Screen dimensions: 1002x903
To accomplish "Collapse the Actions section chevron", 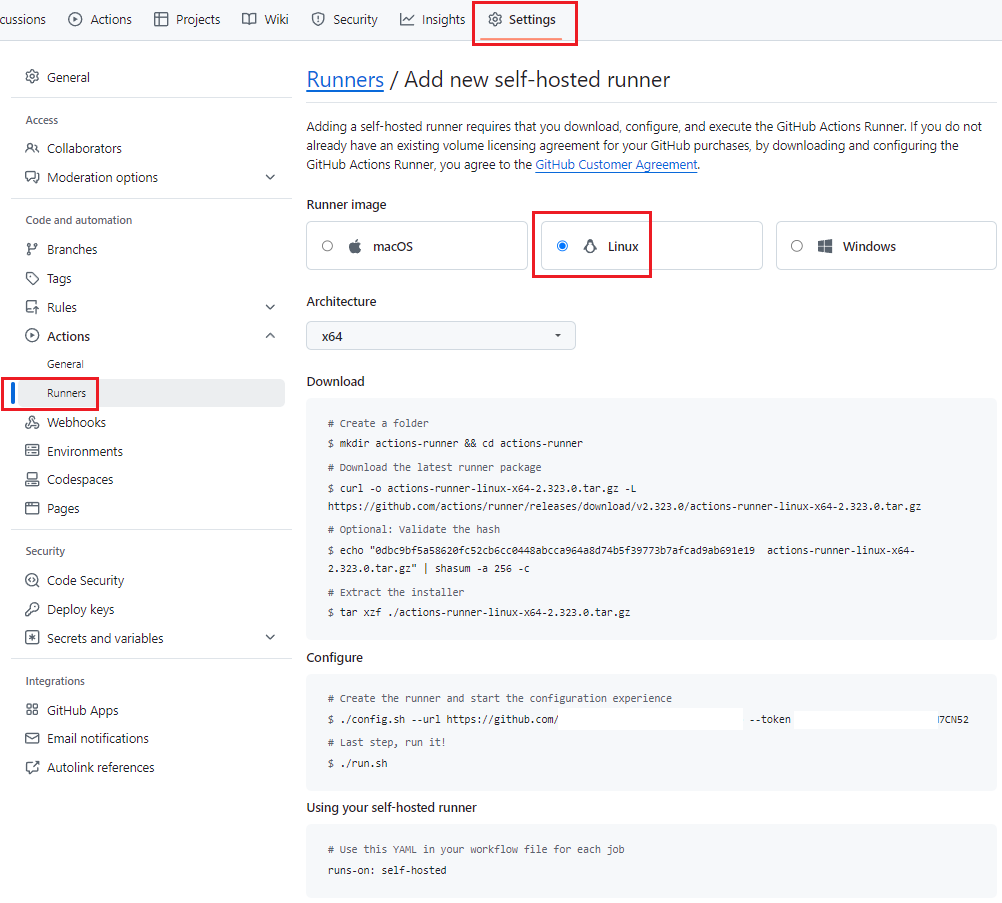I will click(270, 336).
